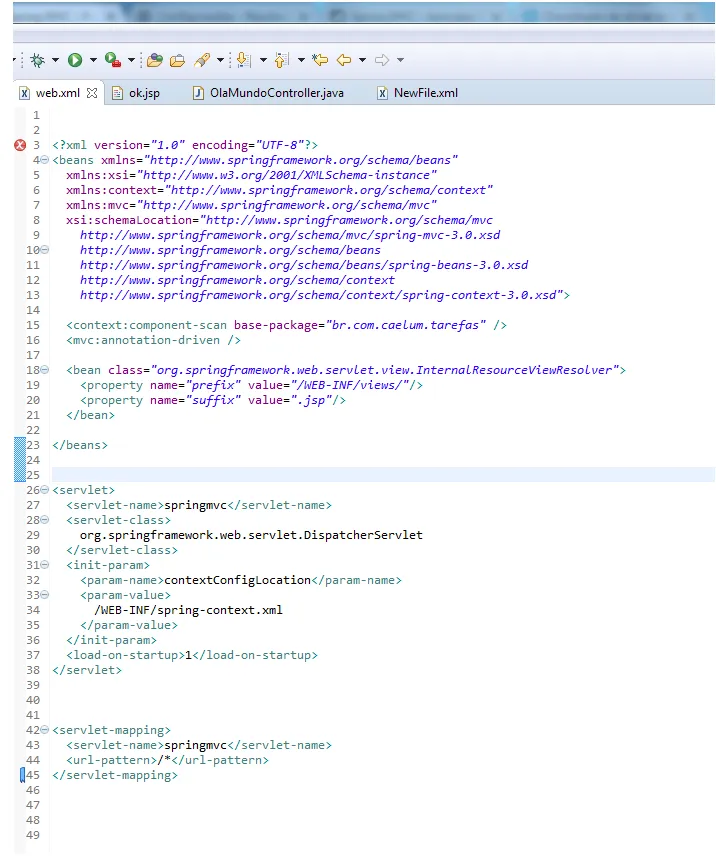Click the XML file icon on web.xml tab
Screen dimensions: 716x866
click(24, 93)
